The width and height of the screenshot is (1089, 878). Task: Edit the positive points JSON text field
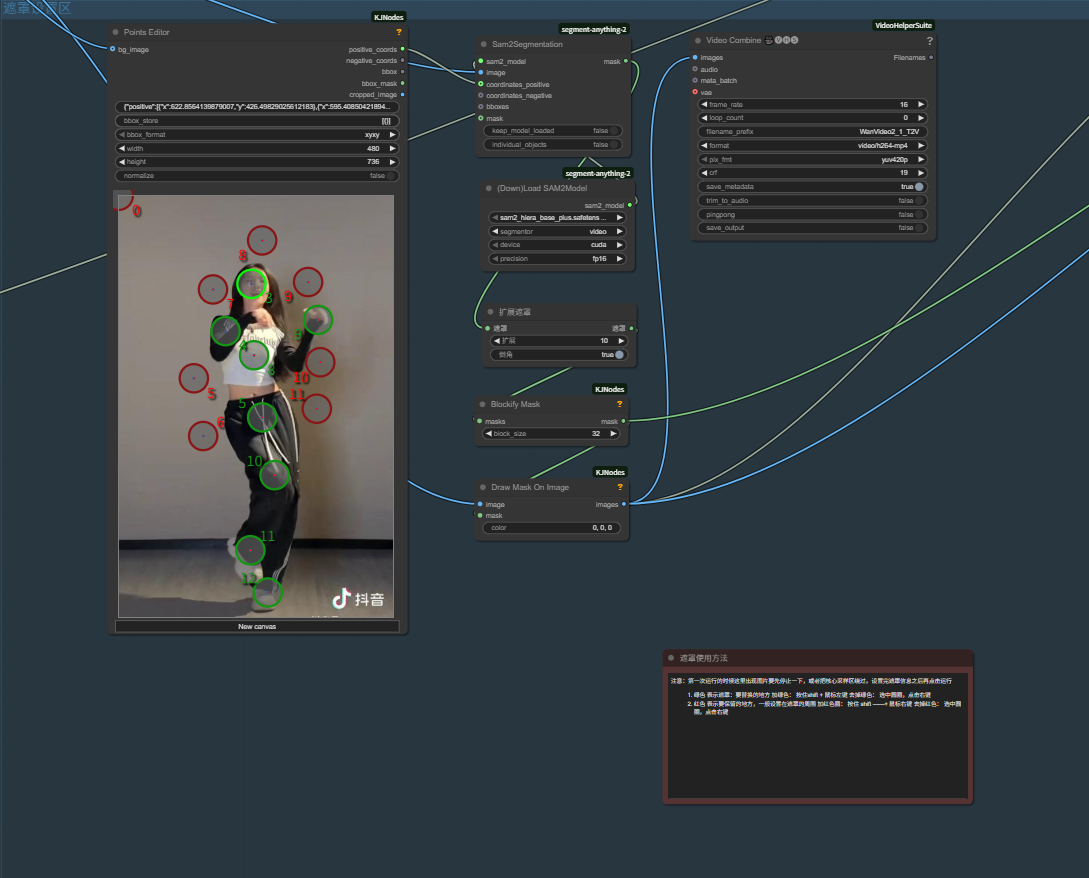click(x=257, y=107)
